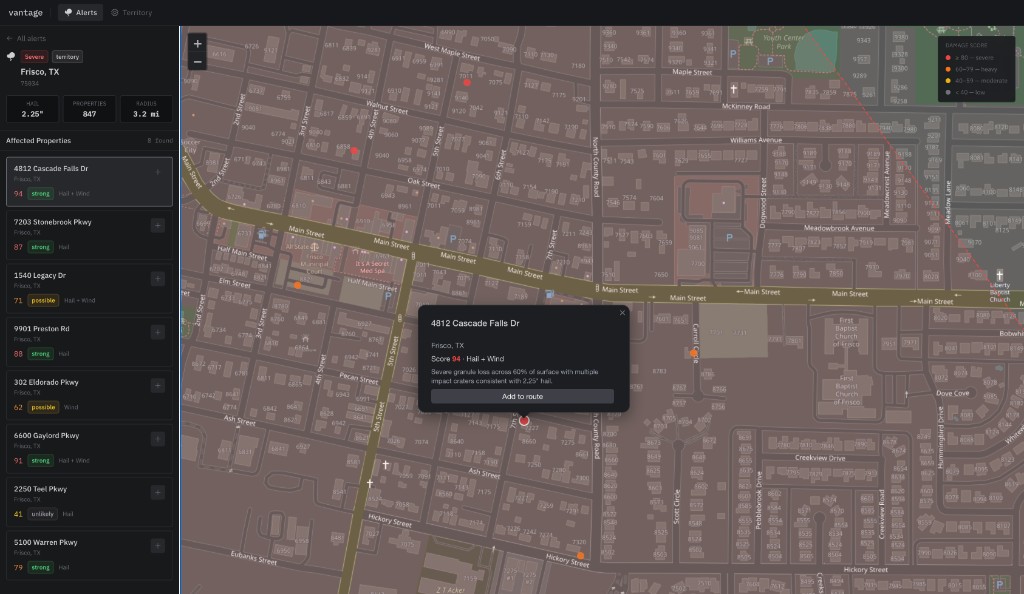1024x594 pixels.
Task: Click the Liberty Baptist Church map marker
Action: [999, 275]
